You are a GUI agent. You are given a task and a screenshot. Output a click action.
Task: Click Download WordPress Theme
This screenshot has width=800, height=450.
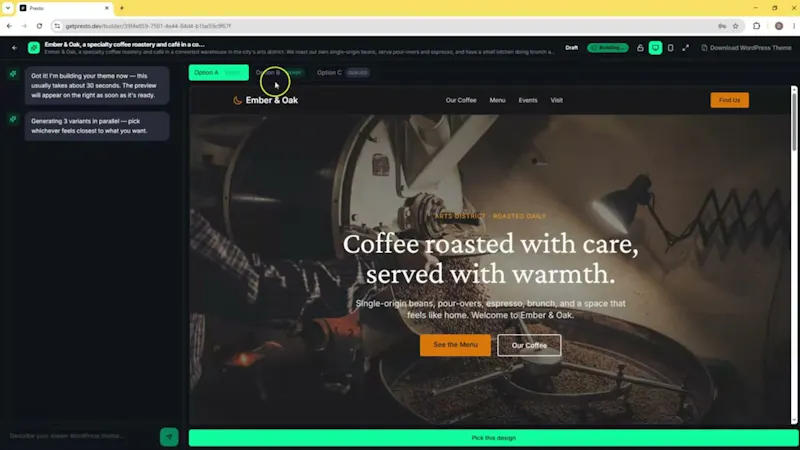point(746,48)
